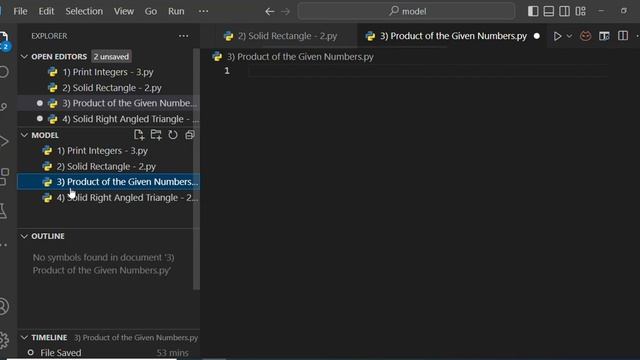Screen dimensions: 640x360
Task: Collapse the OUTLINE section
Action: point(24,236)
